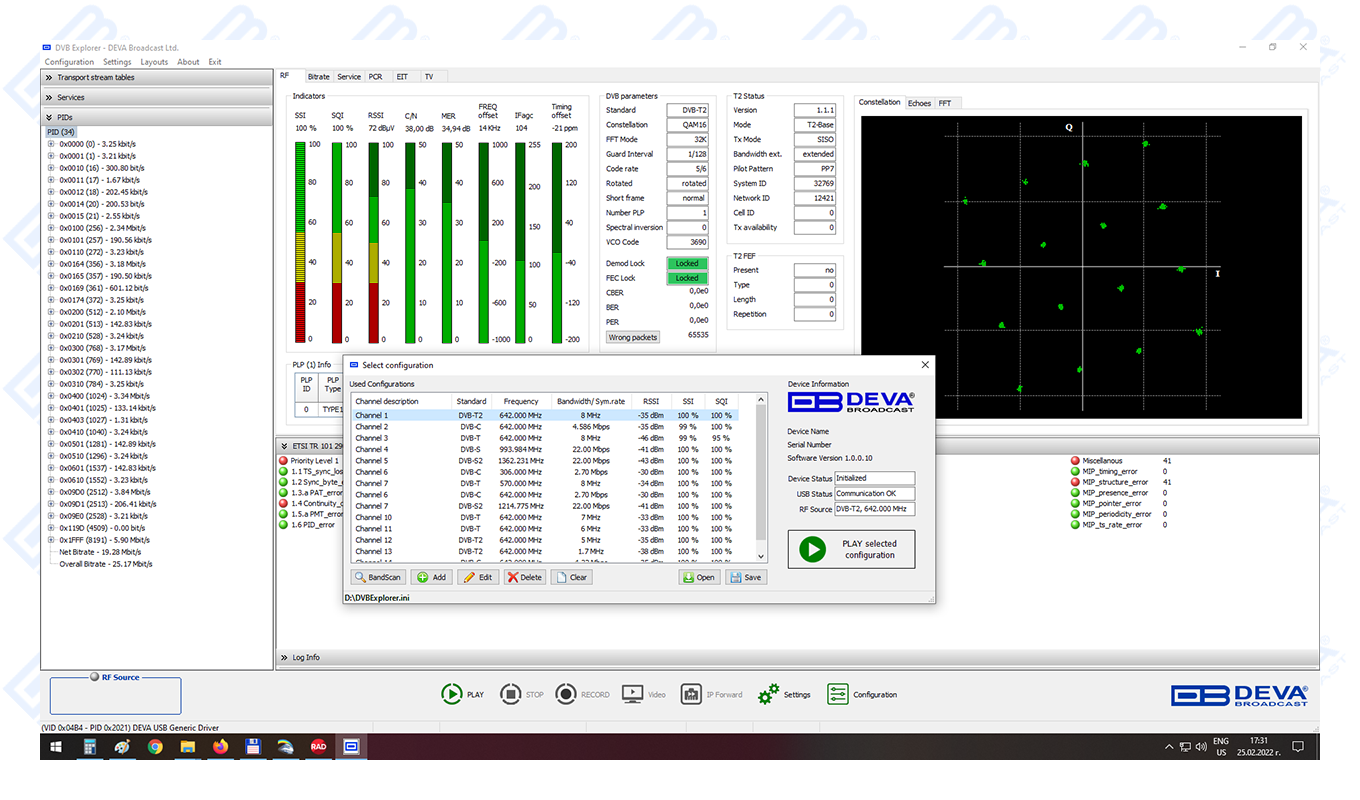Screen dimensions: 1360x800
Task: Click the RECORD icon in bottom toolbar
Action: pos(566,694)
